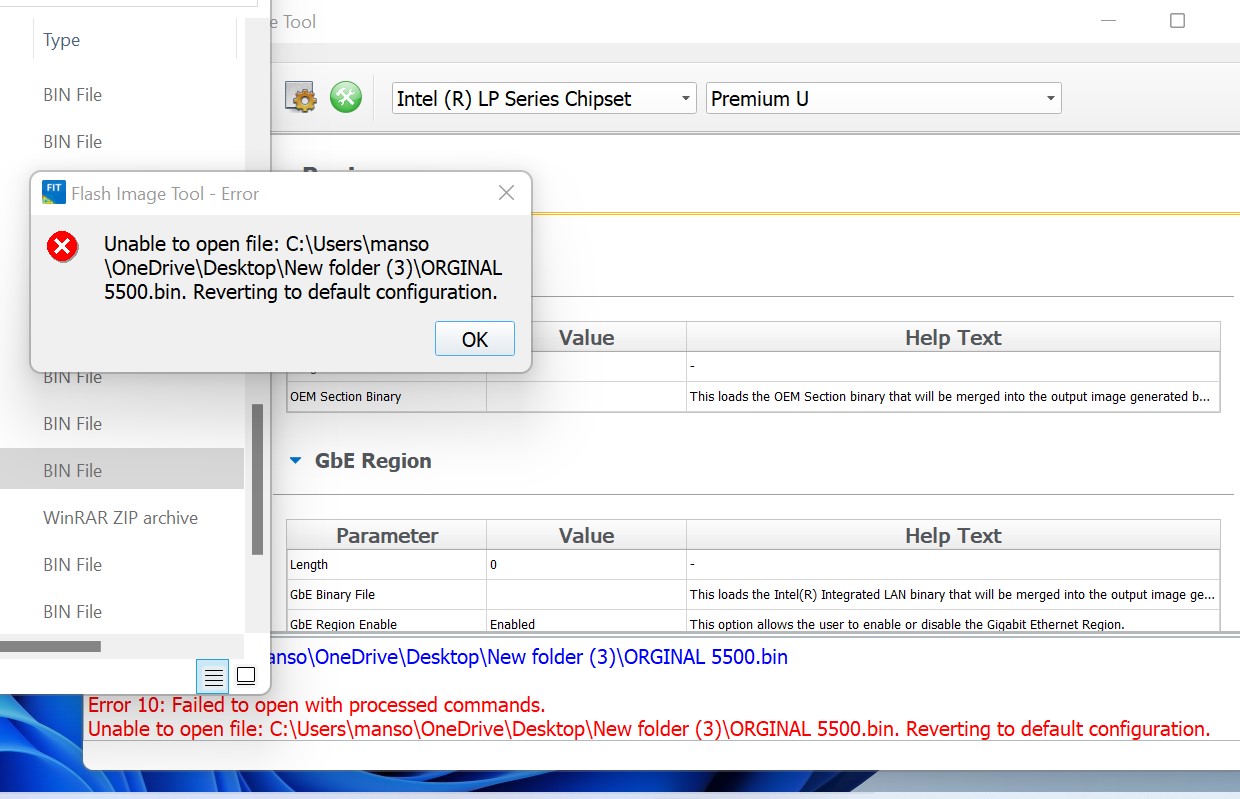Maximize the Flash Image Tool window

[1177, 21]
